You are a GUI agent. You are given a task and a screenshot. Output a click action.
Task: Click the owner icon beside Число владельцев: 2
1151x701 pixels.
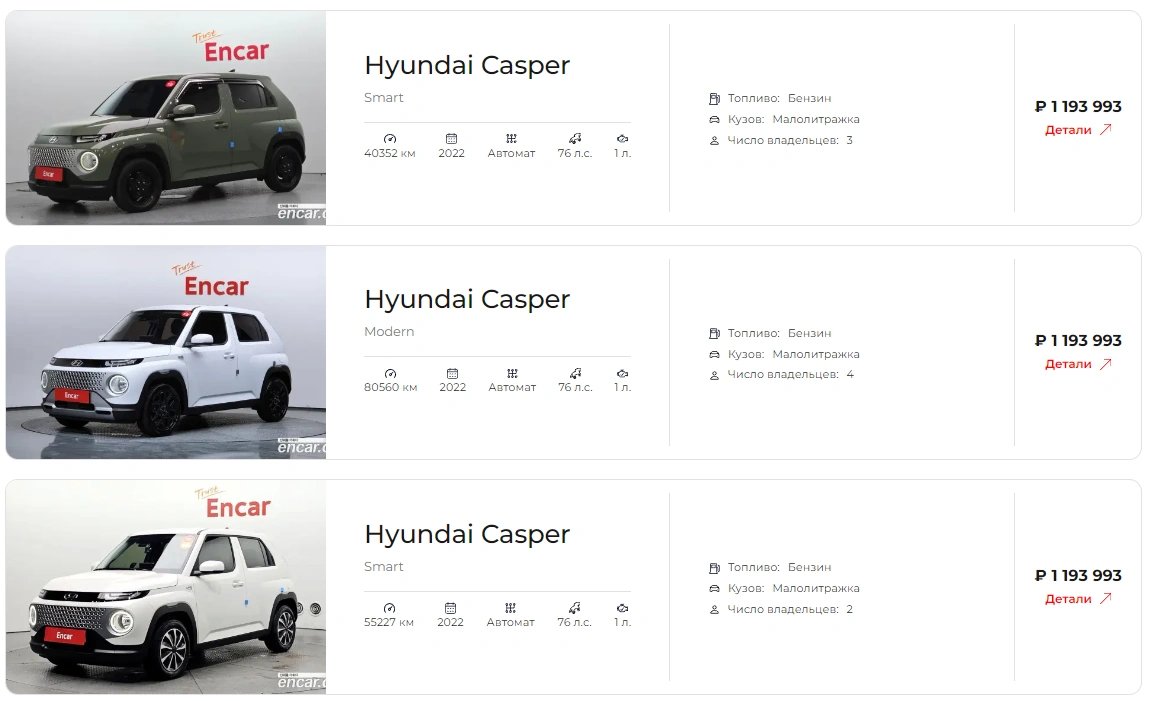click(714, 609)
